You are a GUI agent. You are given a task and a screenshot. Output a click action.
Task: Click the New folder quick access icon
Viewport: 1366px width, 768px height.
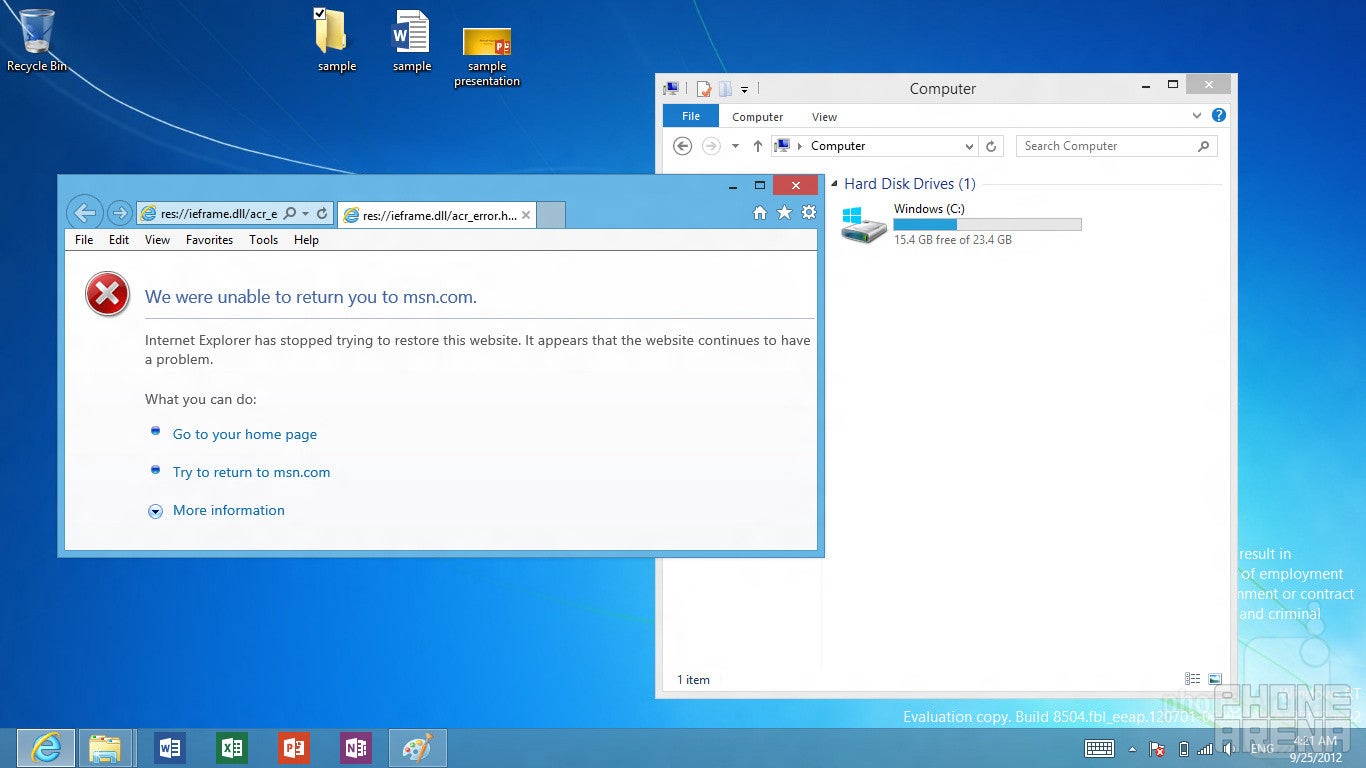pos(725,89)
